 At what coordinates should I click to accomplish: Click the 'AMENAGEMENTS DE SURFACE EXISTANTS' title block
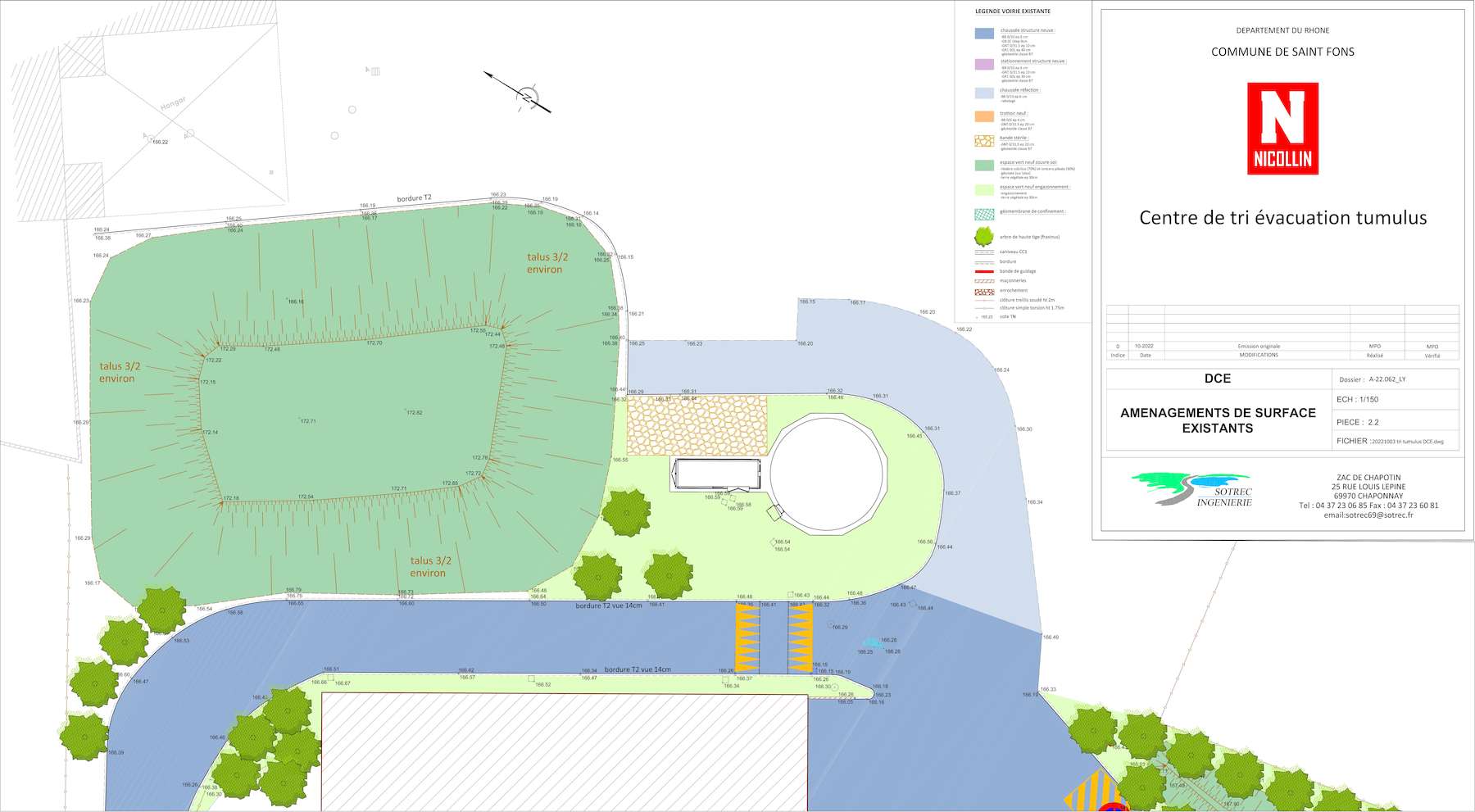tap(1218, 420)
